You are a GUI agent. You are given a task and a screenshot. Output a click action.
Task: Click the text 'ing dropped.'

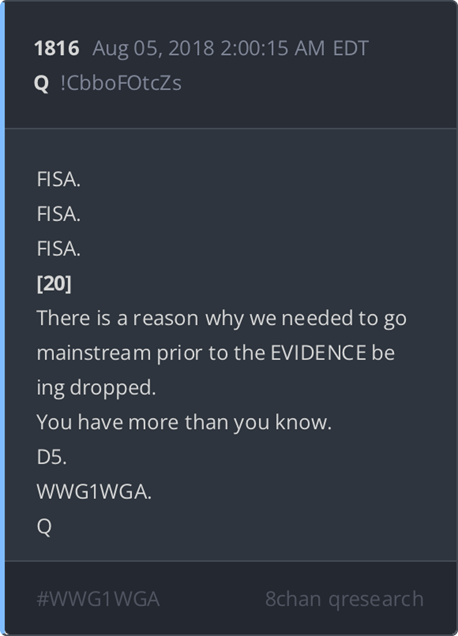96,388
